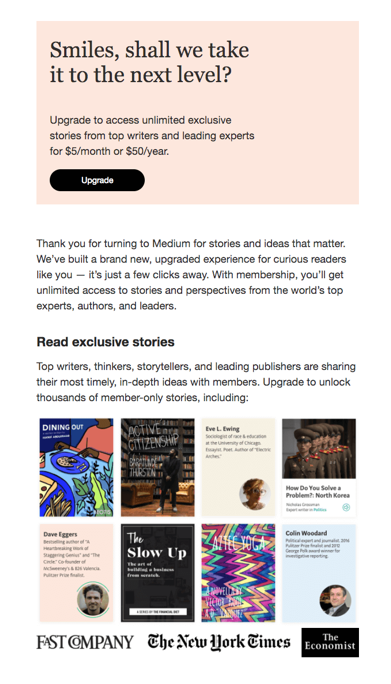
Task: Click Colin Woodard's round profile picture
Action: click(335, 600)
